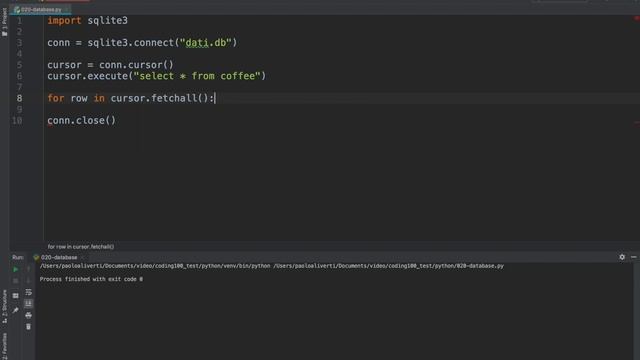The width and height of the screenshot is (640, 360).
Task: Click on the 'import sqlite3' line
Action: tap(87, 20)
